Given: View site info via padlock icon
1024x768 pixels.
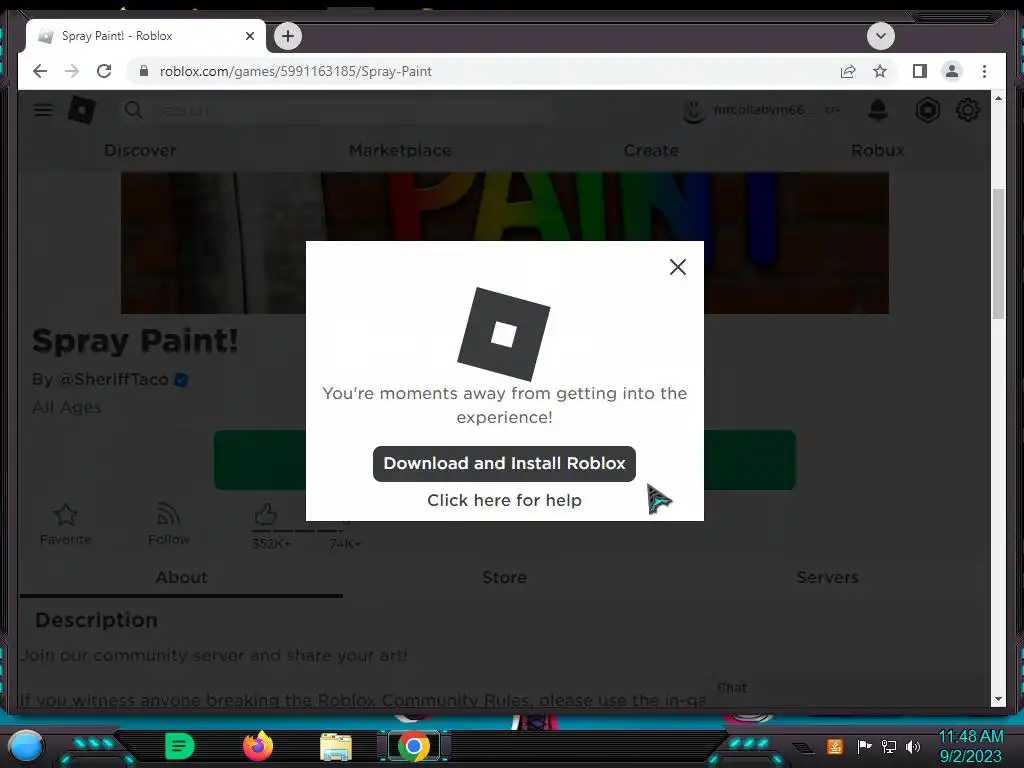Looking at the screenshot, I should (x=144, y=71).
